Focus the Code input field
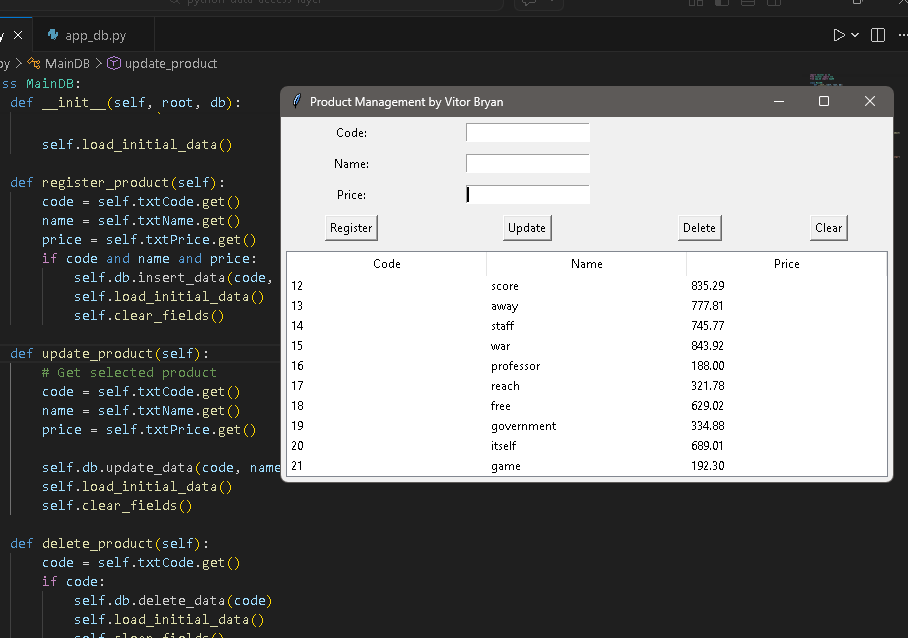The width and height of the screenshot is (908, 638). (528, 132)
